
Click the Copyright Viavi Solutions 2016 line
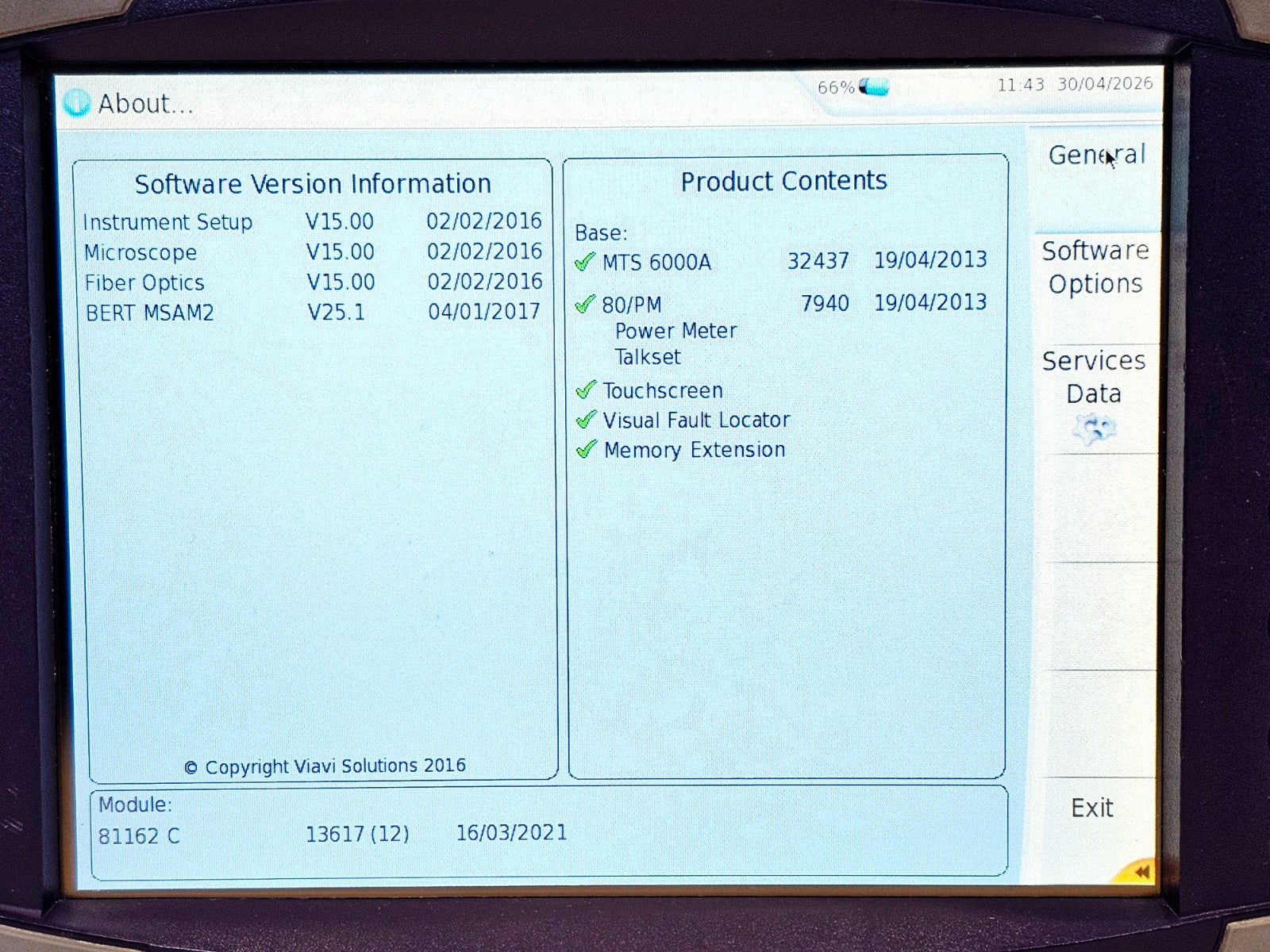click(x=325, y=766)
